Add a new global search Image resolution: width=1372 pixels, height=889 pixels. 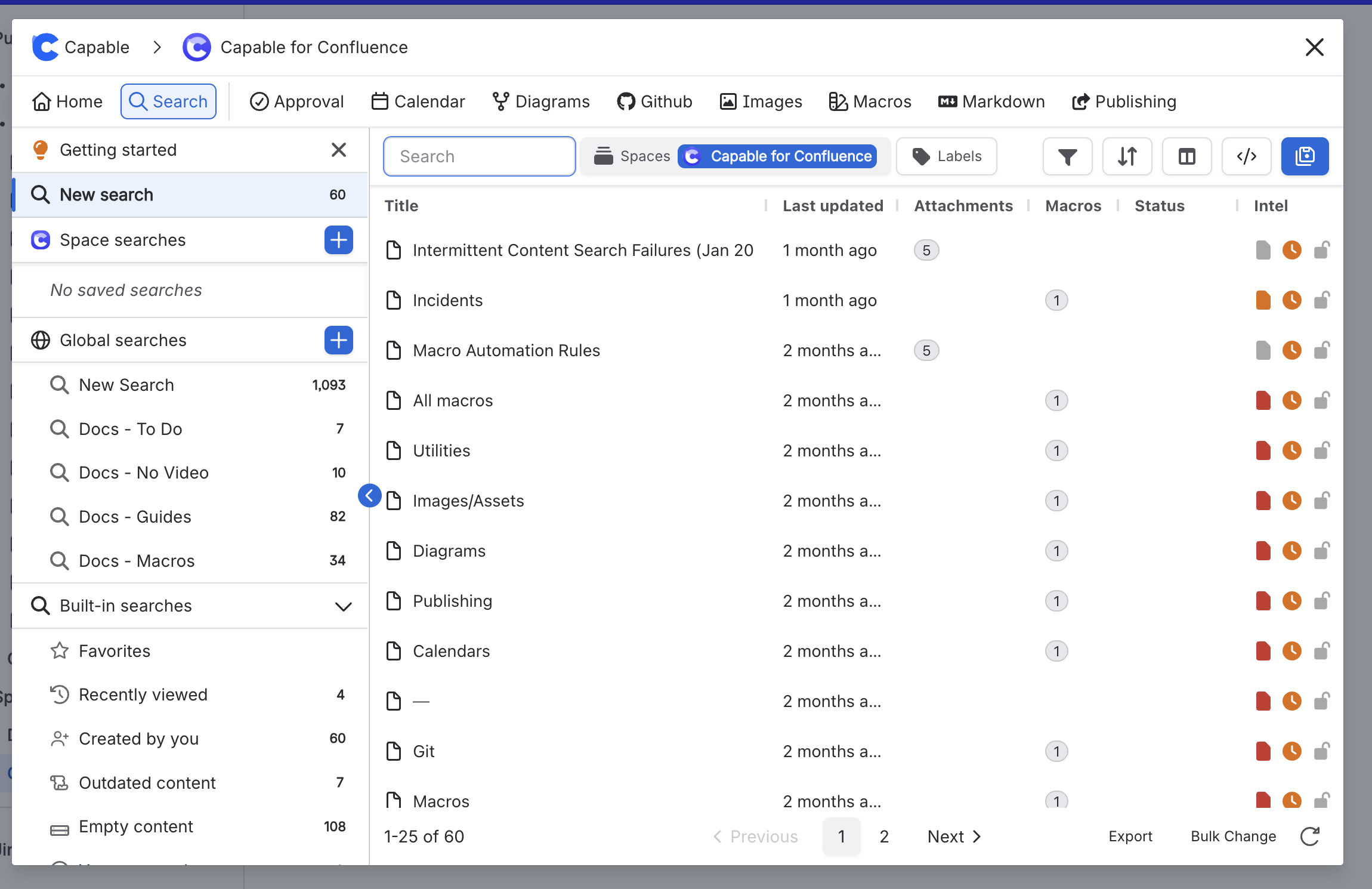point(339,340)
